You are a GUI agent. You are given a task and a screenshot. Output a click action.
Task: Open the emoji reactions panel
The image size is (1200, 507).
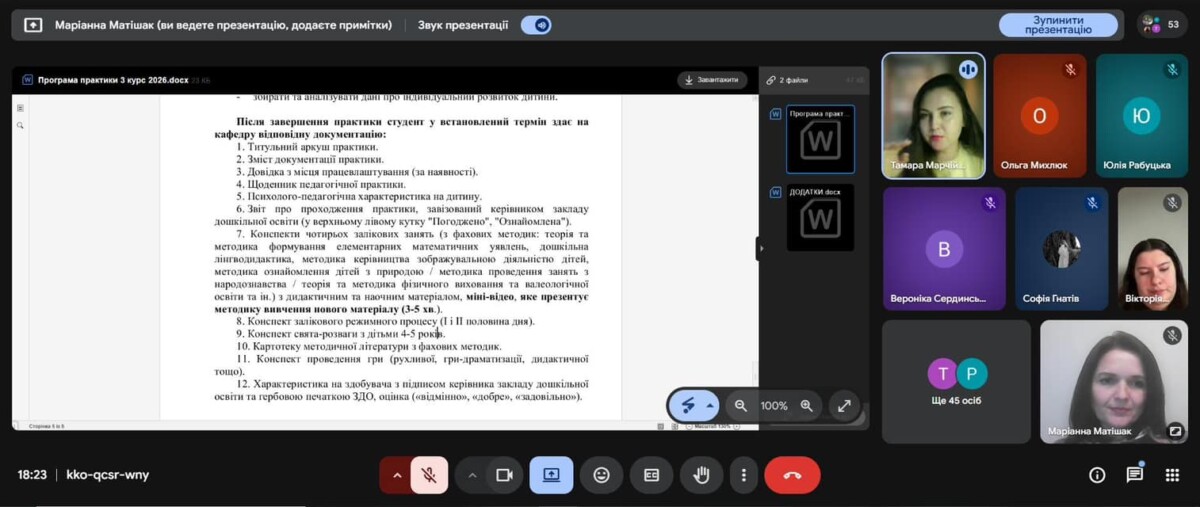(x=601, y=475)
